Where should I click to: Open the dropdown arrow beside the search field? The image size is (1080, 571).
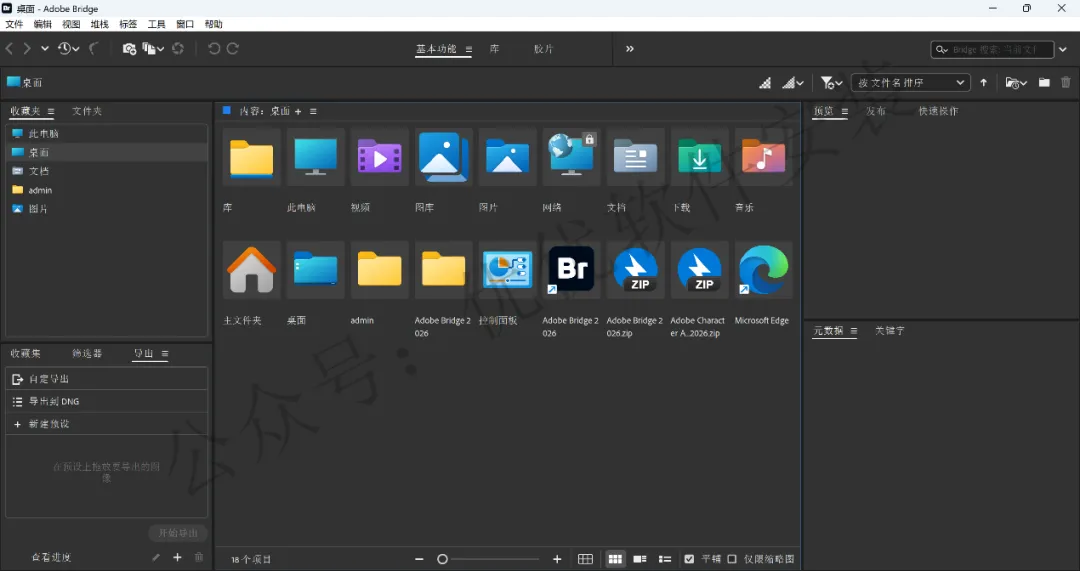tap(1063, 50)
